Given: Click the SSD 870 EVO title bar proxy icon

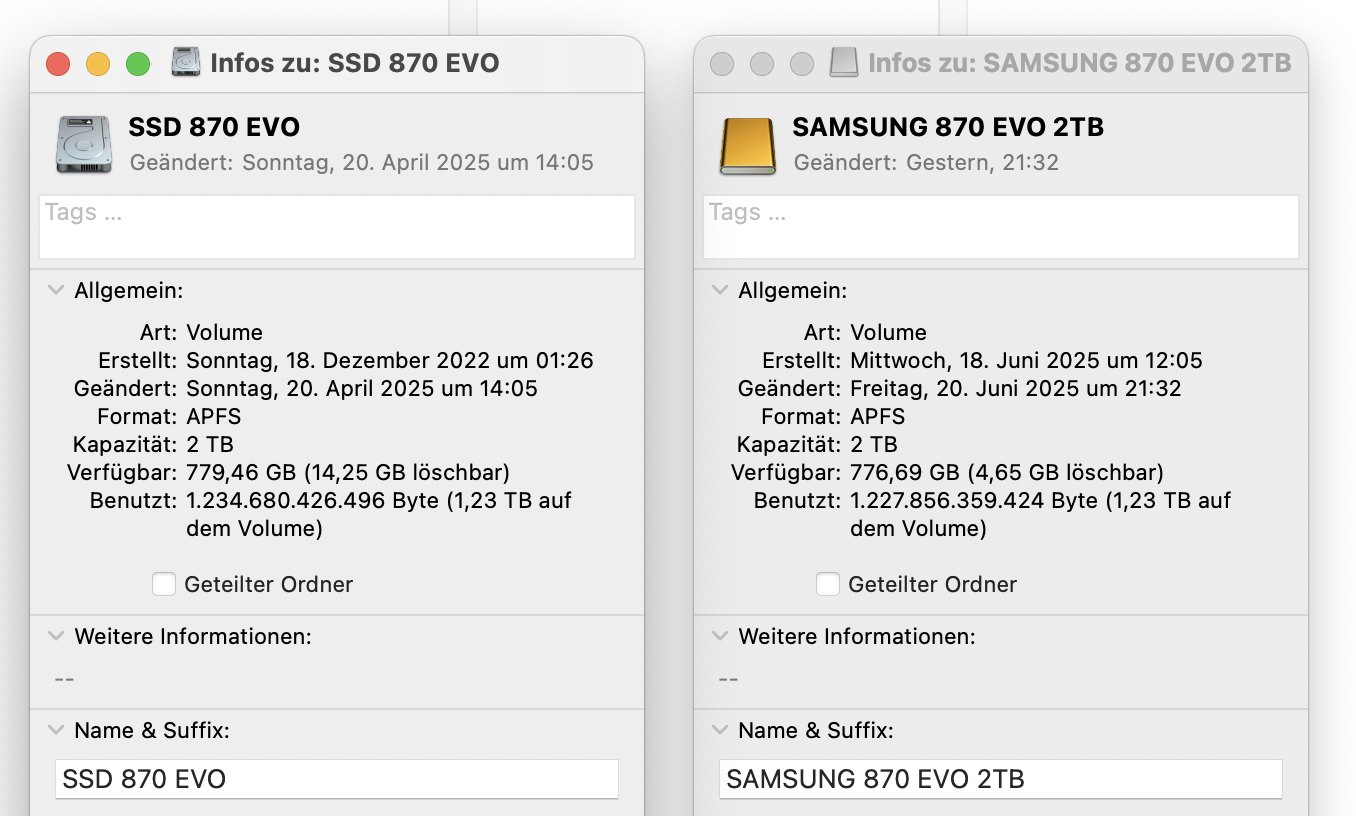Looking at the screenshot, I should [186, 63].
